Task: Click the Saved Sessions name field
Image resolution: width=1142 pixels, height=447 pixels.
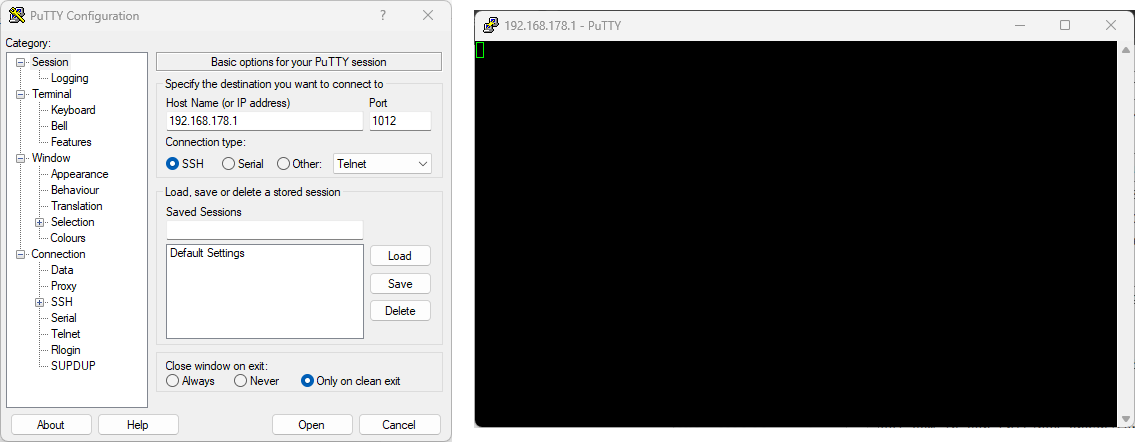Action: click(x=264, y=230)
